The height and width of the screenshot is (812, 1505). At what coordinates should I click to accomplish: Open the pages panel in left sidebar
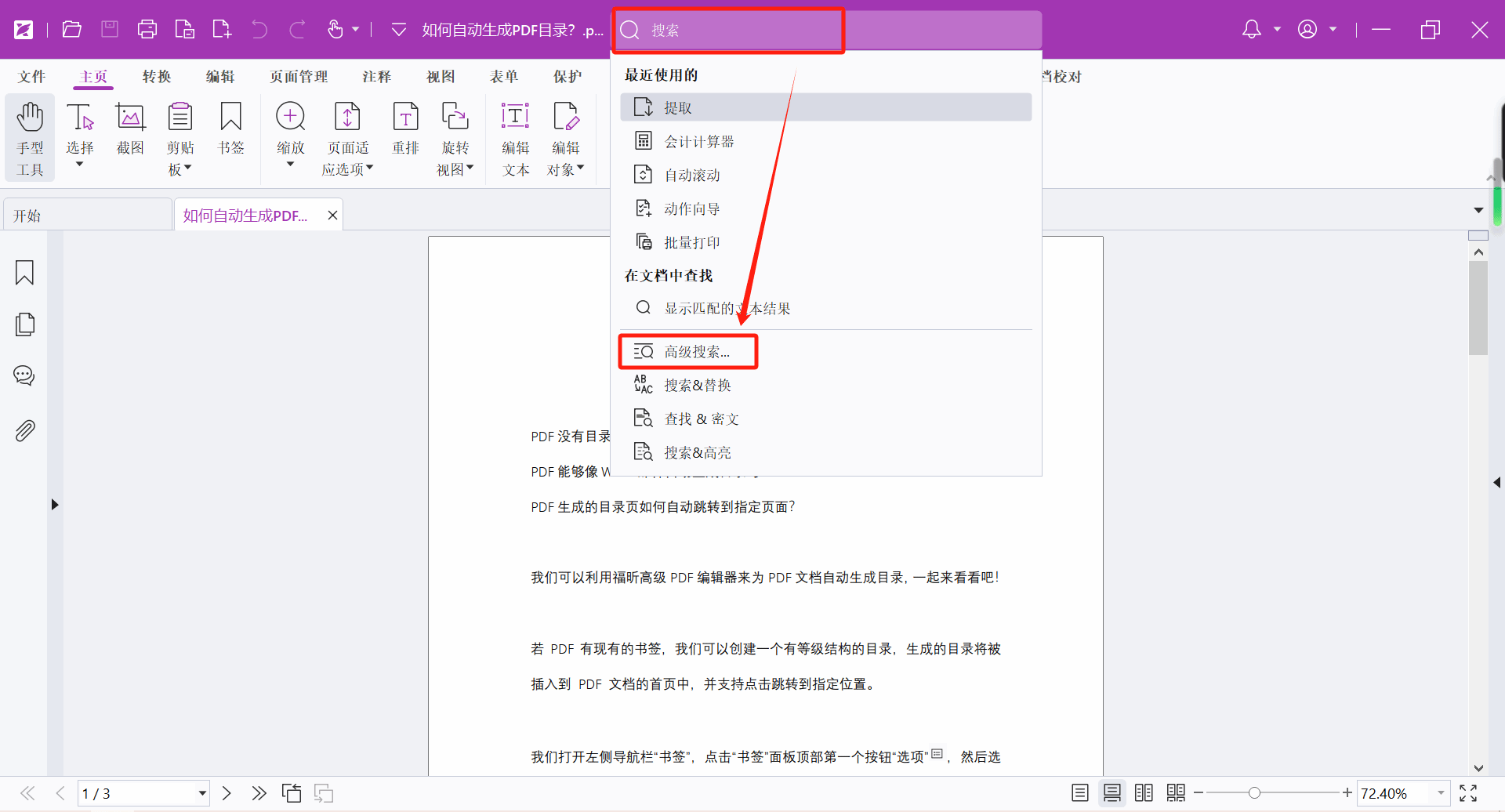click(25, 324)
